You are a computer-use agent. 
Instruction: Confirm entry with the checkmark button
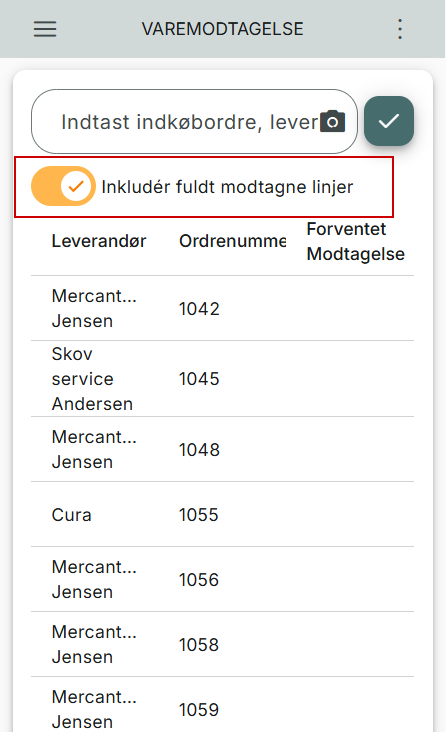pyautogui.click(x=389, y=121)
